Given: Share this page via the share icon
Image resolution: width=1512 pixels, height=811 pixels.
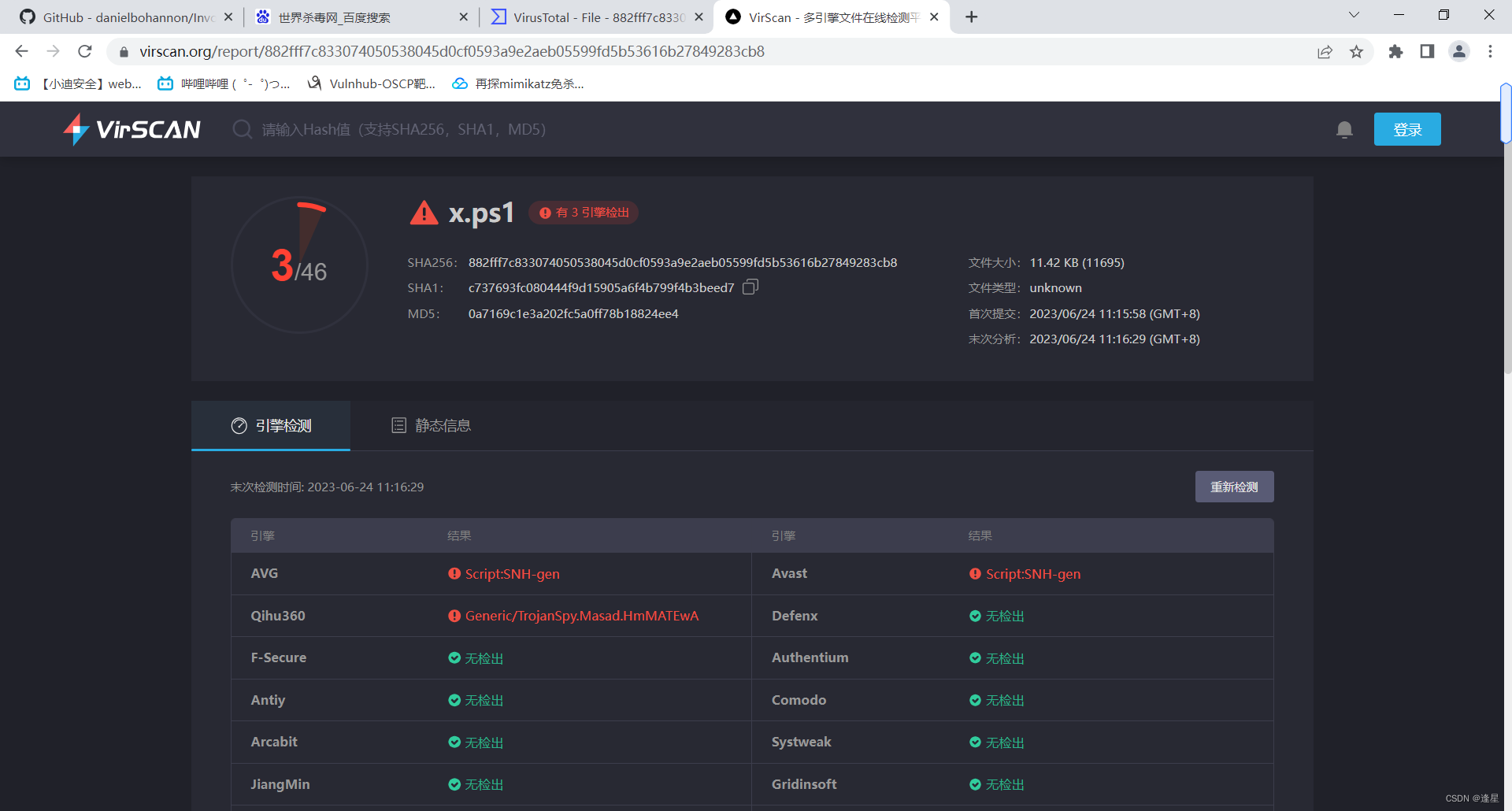Looking at the screenshot, I should [x=1325, y=51].
